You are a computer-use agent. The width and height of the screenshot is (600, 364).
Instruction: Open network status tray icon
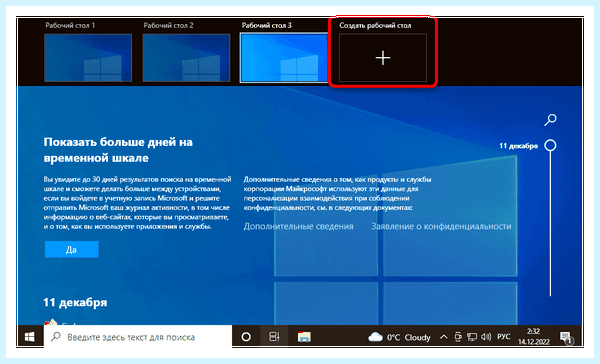[472, 337]
